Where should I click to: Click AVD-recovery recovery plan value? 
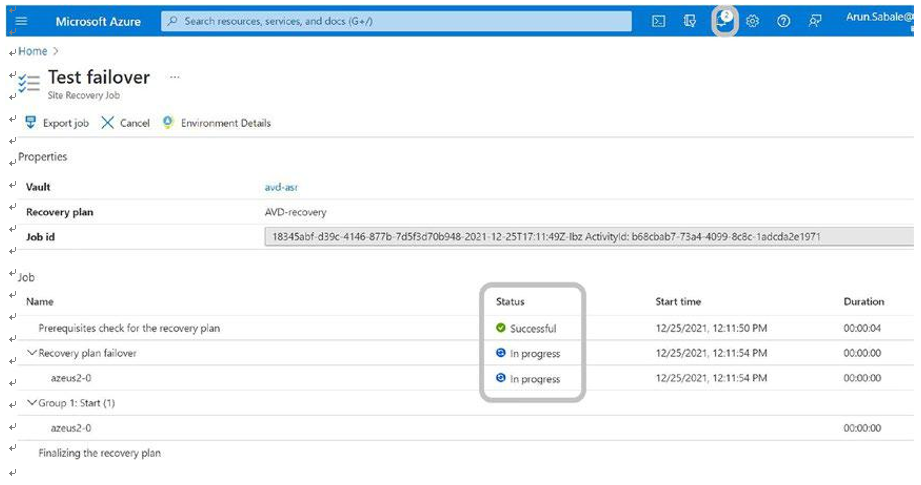(295, 212)
